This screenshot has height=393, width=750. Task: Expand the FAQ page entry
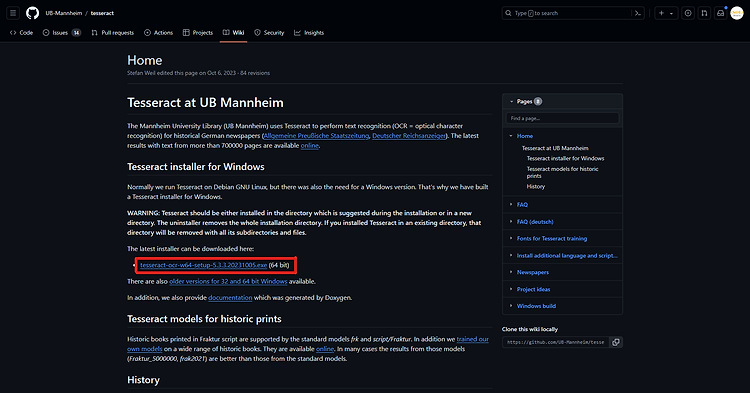511,204
